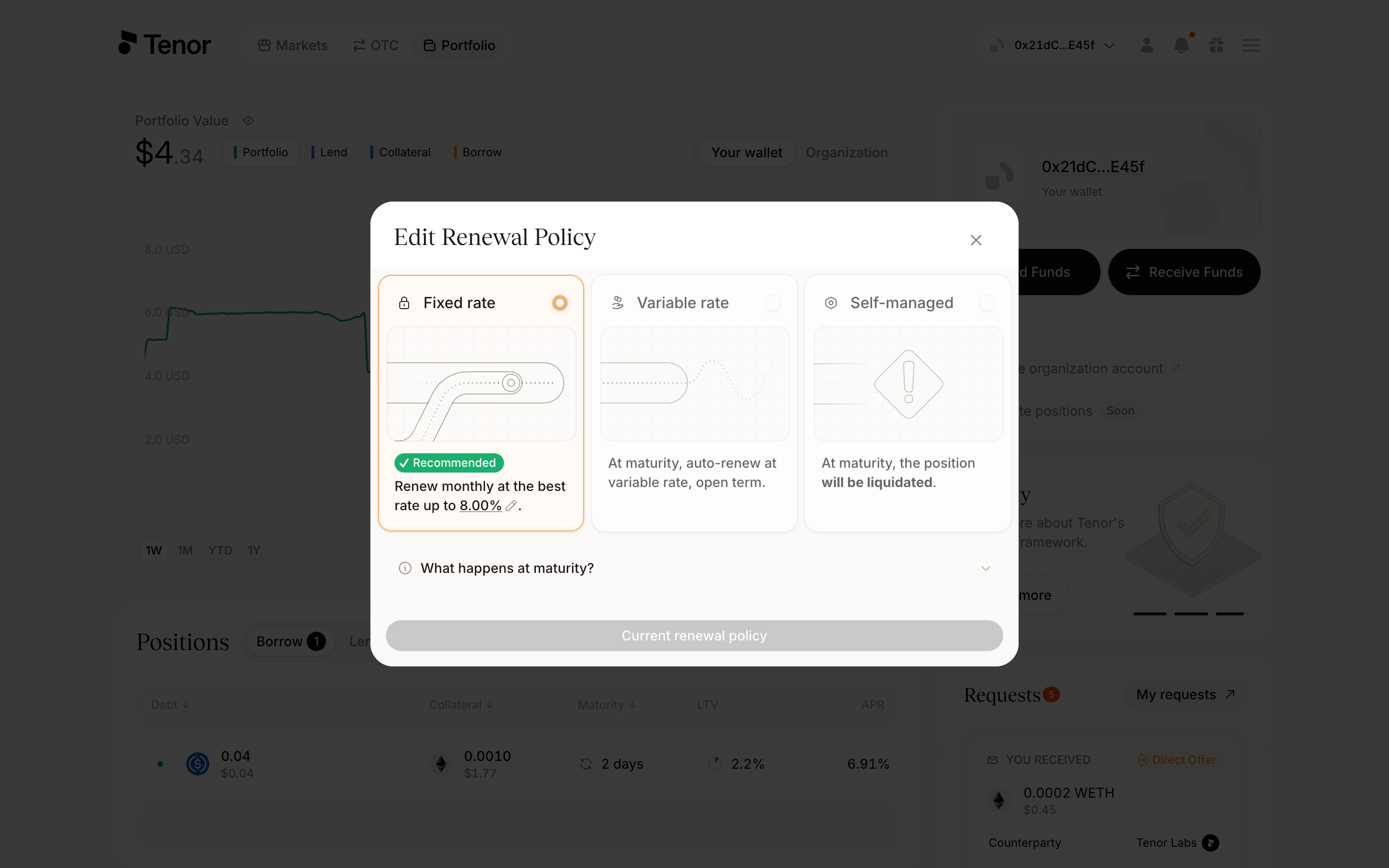Open the gift rewards icon
Image resolution: width=1389 pixels, height=868 pixels.
(x=1216, y=45)
